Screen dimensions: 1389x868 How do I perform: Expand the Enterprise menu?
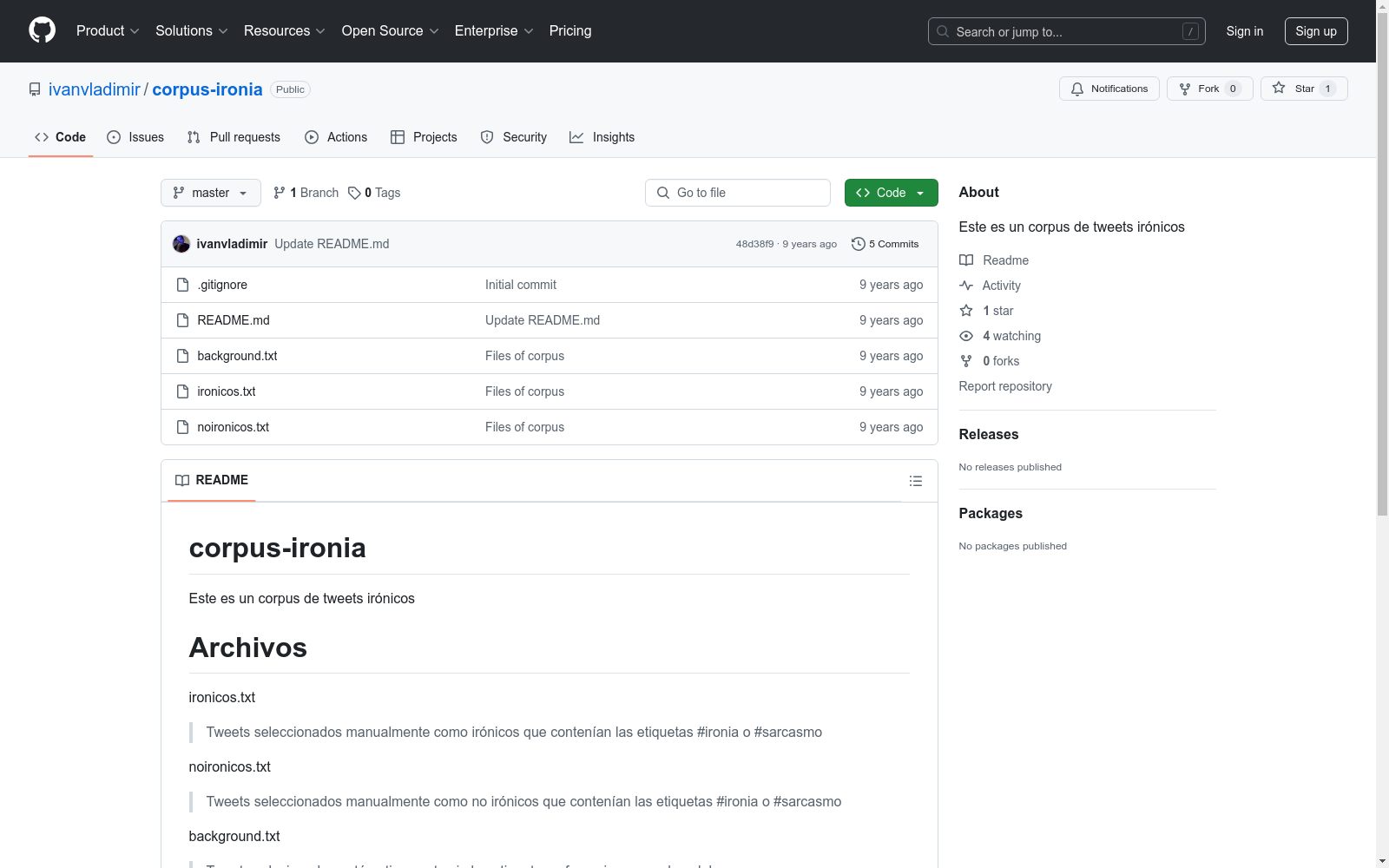click(x=494, y=30)
